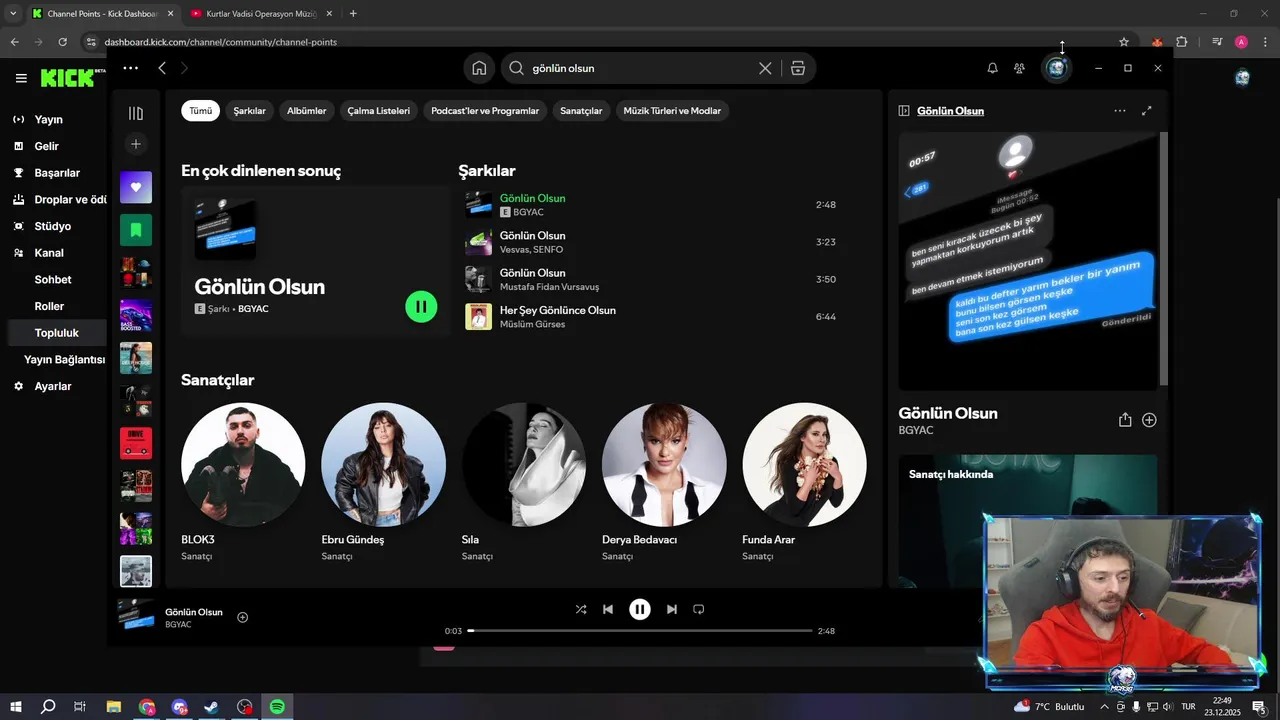The width and height of the screenshot is (1280, 720).
Task: Open a new Chrome tab
Action: [x=353, y=14]
